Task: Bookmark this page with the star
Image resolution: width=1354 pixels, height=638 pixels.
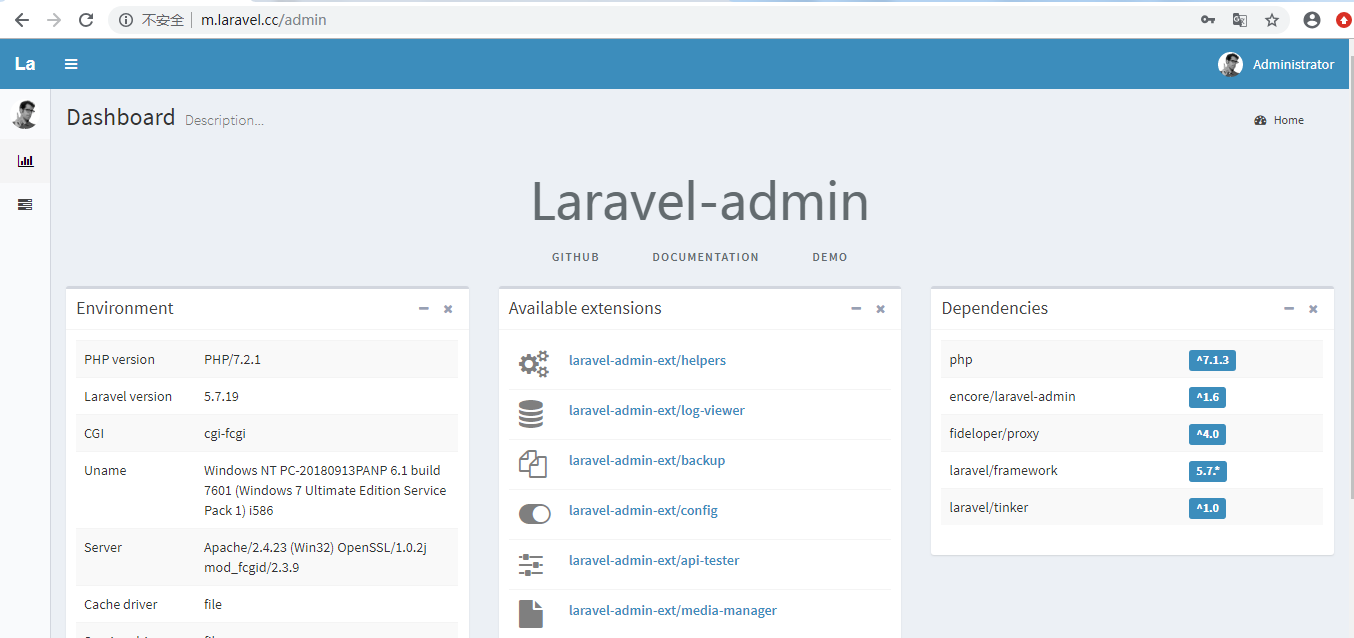Action: click(x=1272, y=20)
